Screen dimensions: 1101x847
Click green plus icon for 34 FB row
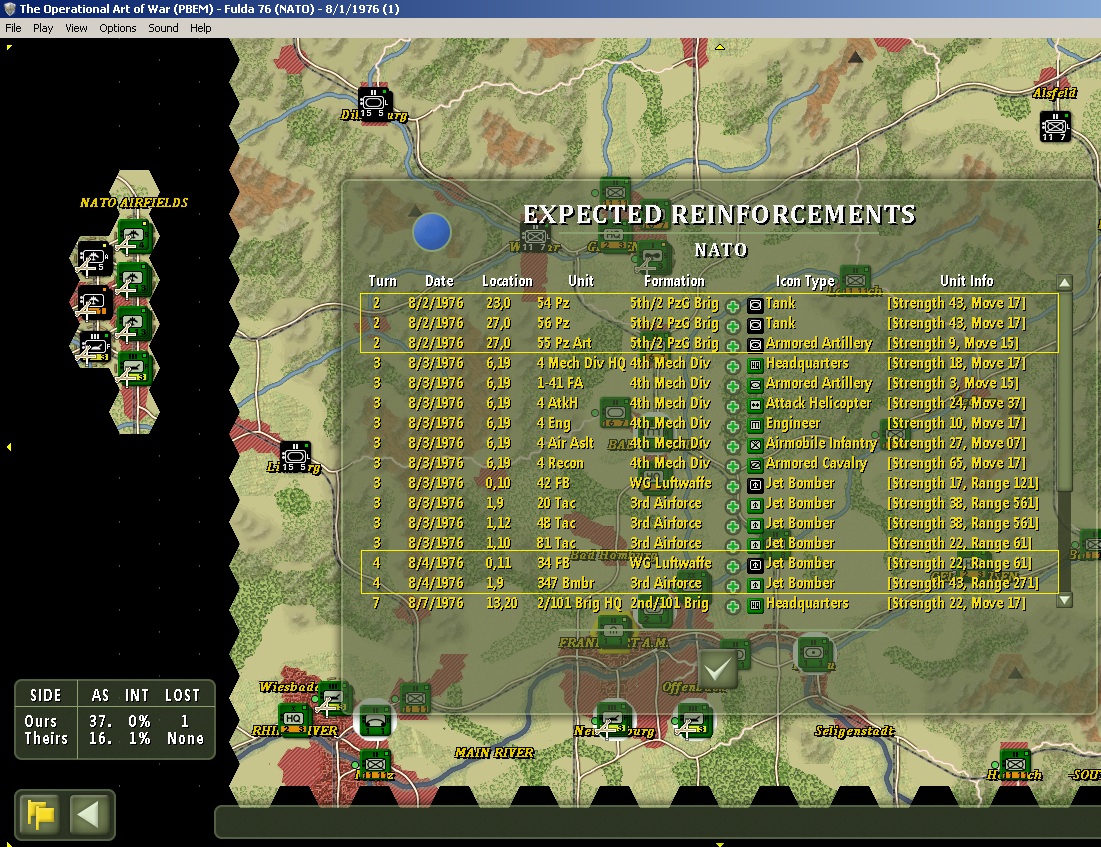point(732,566)
